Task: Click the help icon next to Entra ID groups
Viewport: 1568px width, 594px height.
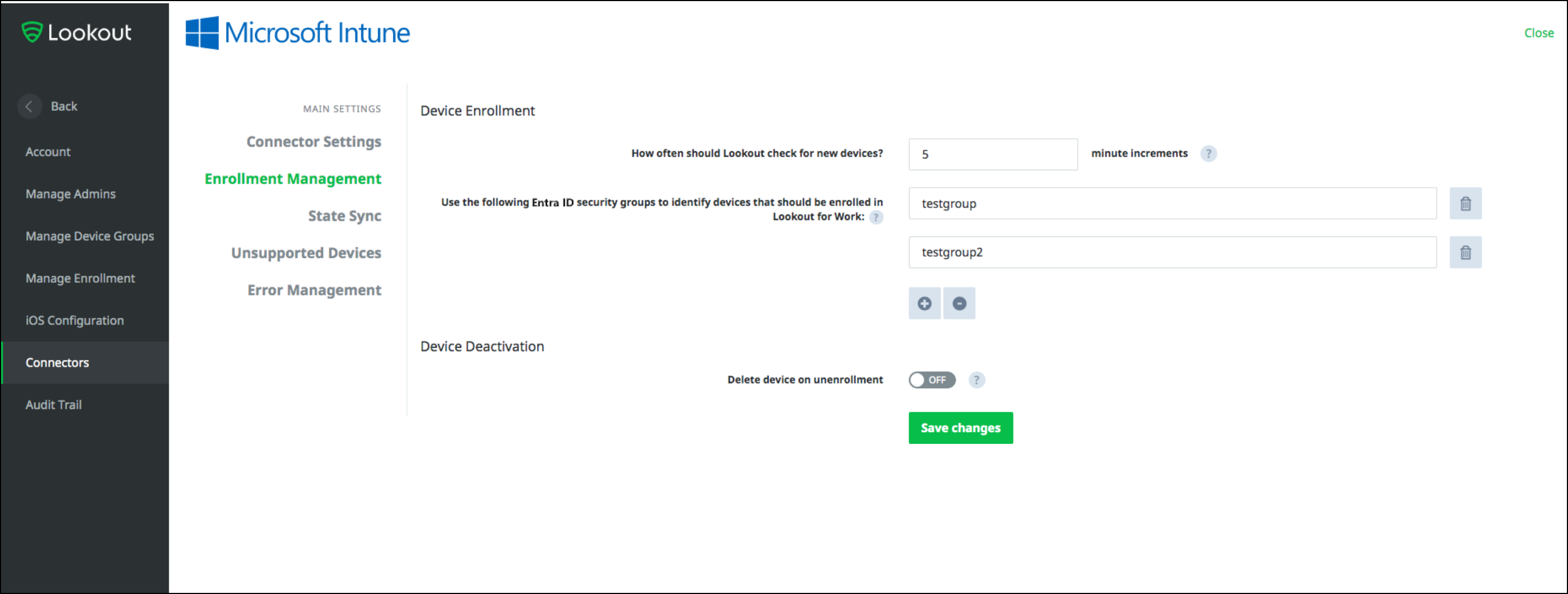Action: pyautogui.click(x=879, y=217)
